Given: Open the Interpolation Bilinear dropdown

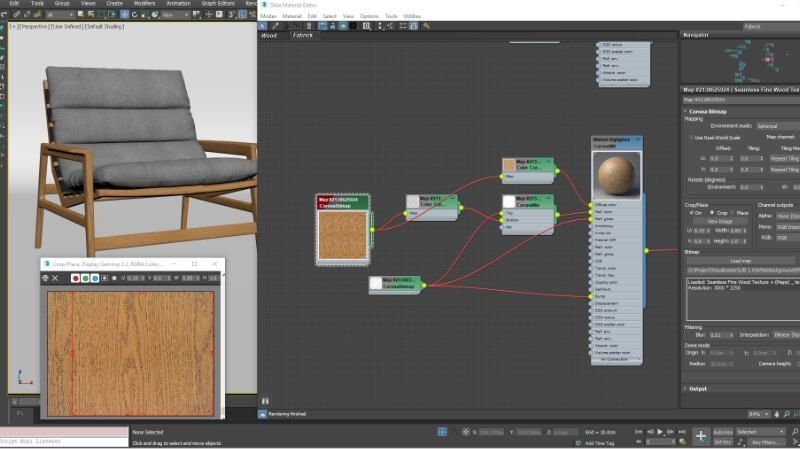Looking at the screenshot, I should [x=786, y=335].
